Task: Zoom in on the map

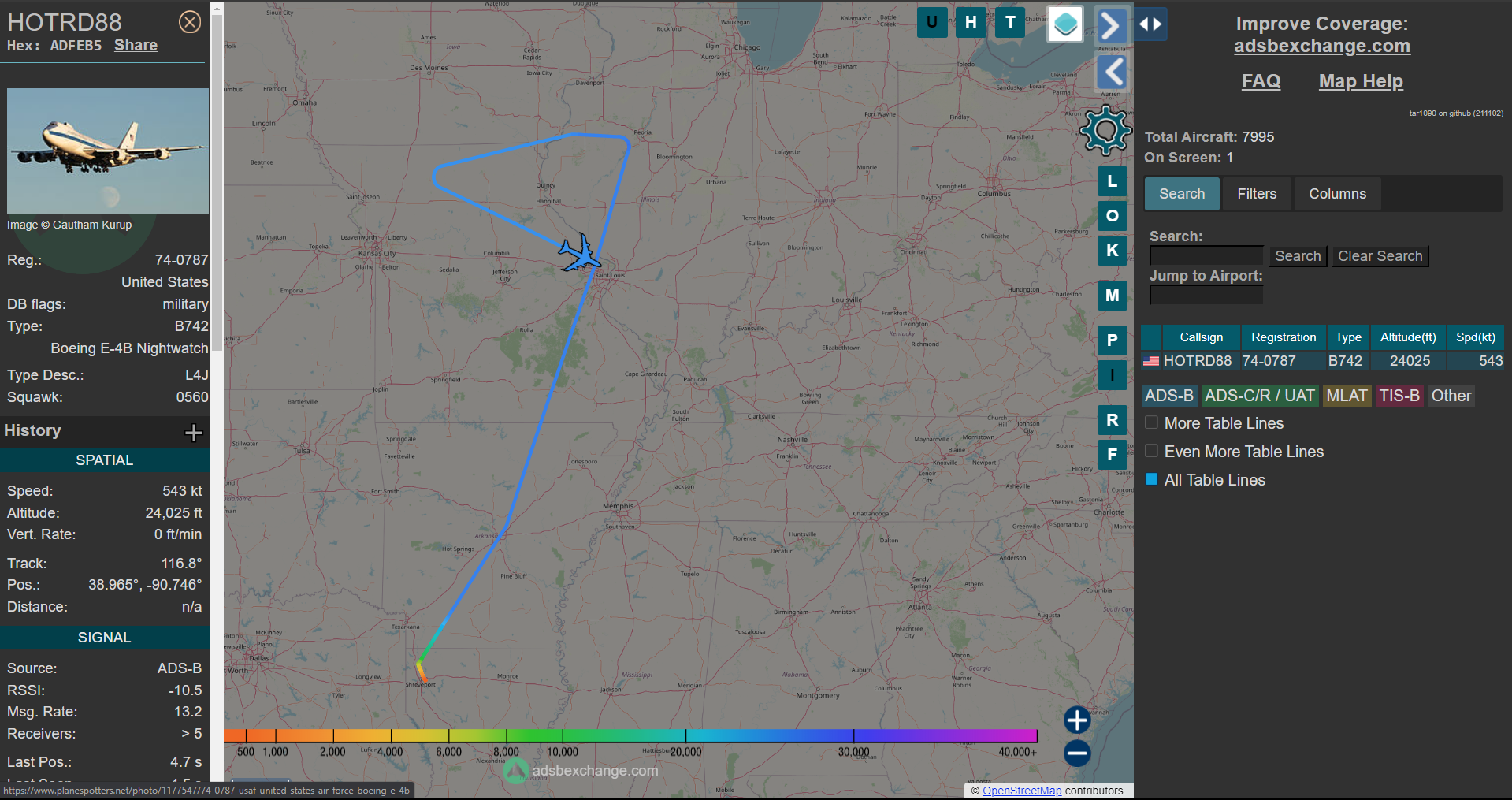Action: [x=1077, y=720]
